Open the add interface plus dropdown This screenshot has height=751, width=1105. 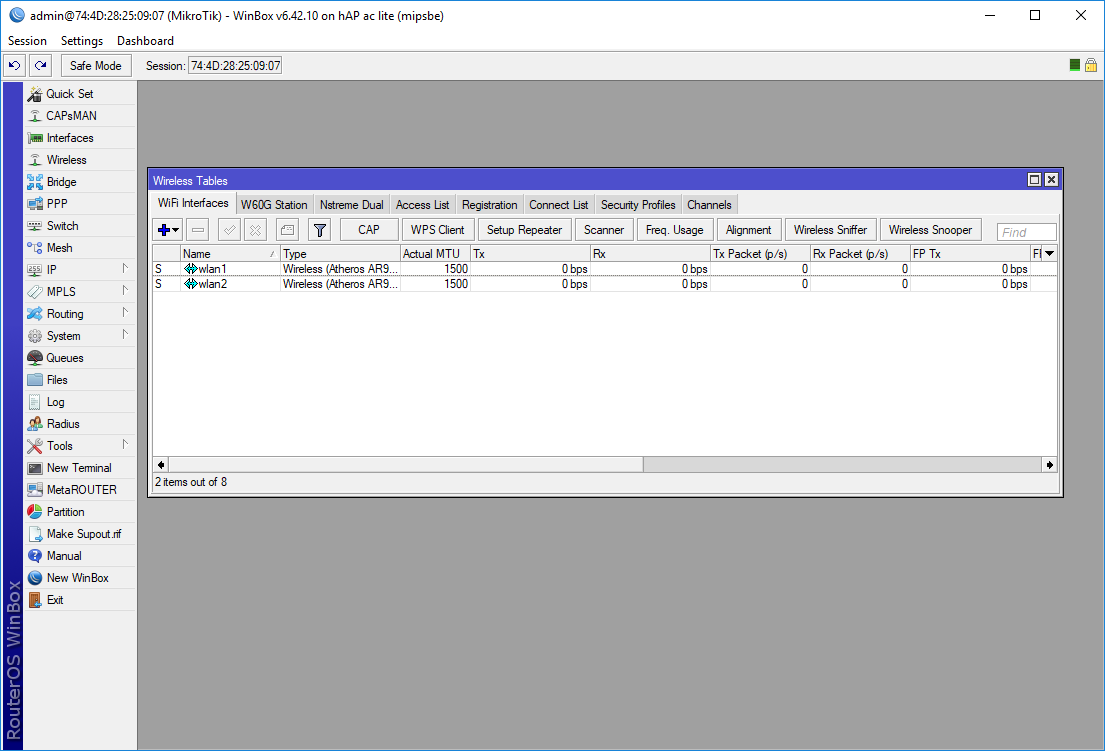(x=168, y=230)
